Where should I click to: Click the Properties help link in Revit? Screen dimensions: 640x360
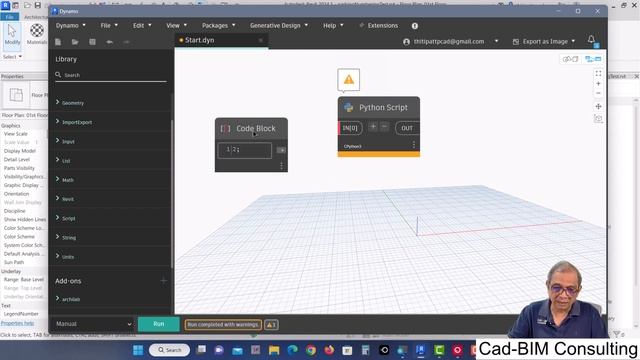click(17, 323)
